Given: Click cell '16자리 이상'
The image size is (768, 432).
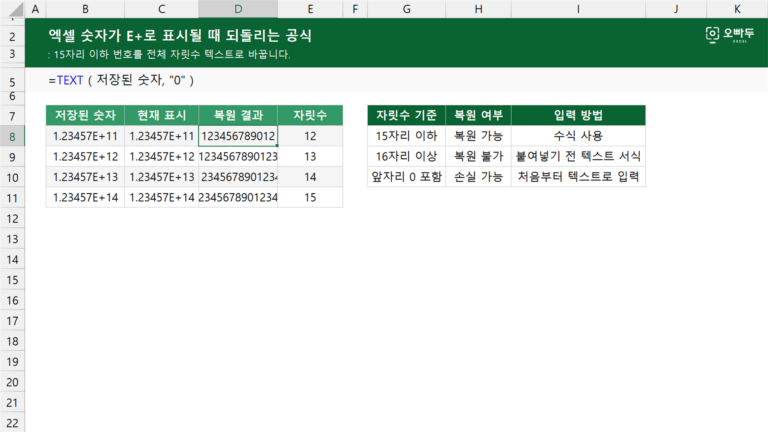Looking at the screenshot, I should (407, 156).
